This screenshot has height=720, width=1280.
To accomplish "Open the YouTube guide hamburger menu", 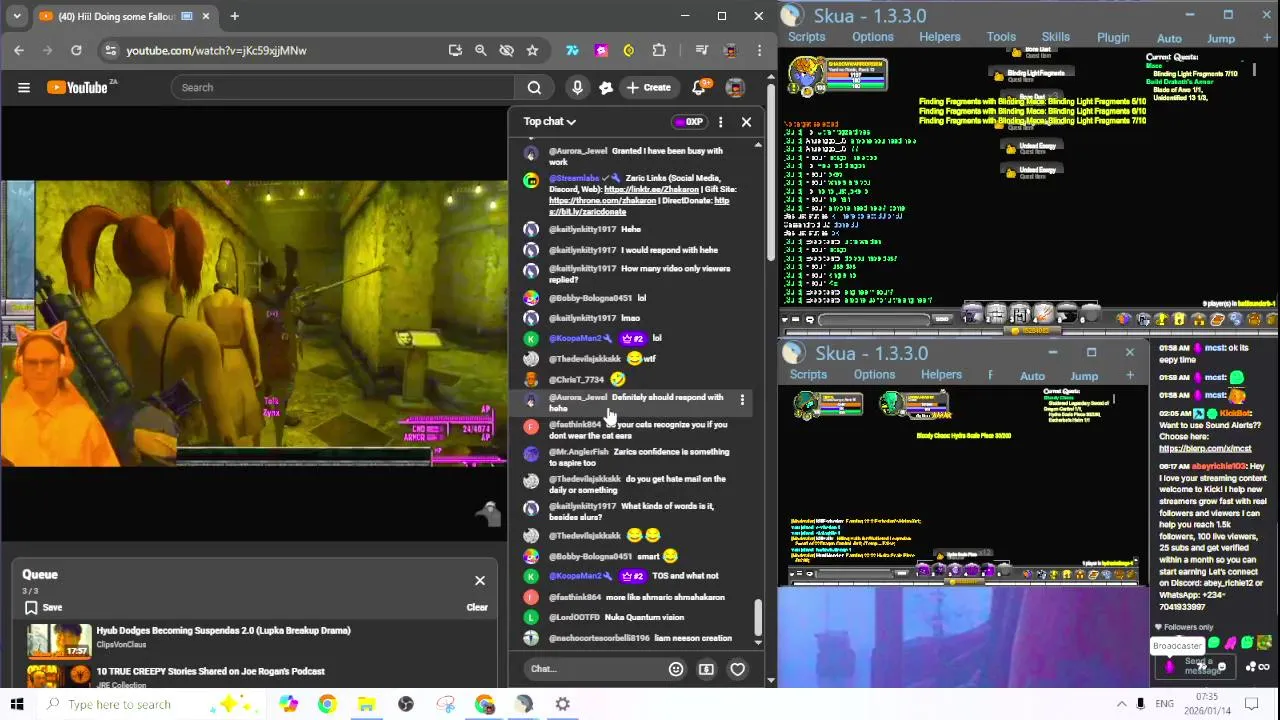I will pyautogui.click(x=24, y=87).
